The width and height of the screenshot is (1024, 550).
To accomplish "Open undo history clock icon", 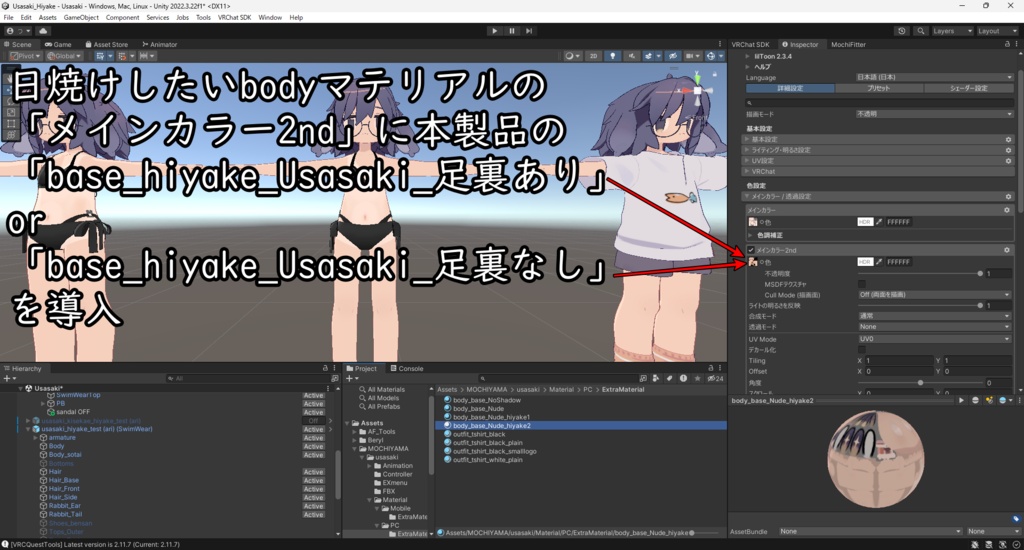I will tap(902, 31).
